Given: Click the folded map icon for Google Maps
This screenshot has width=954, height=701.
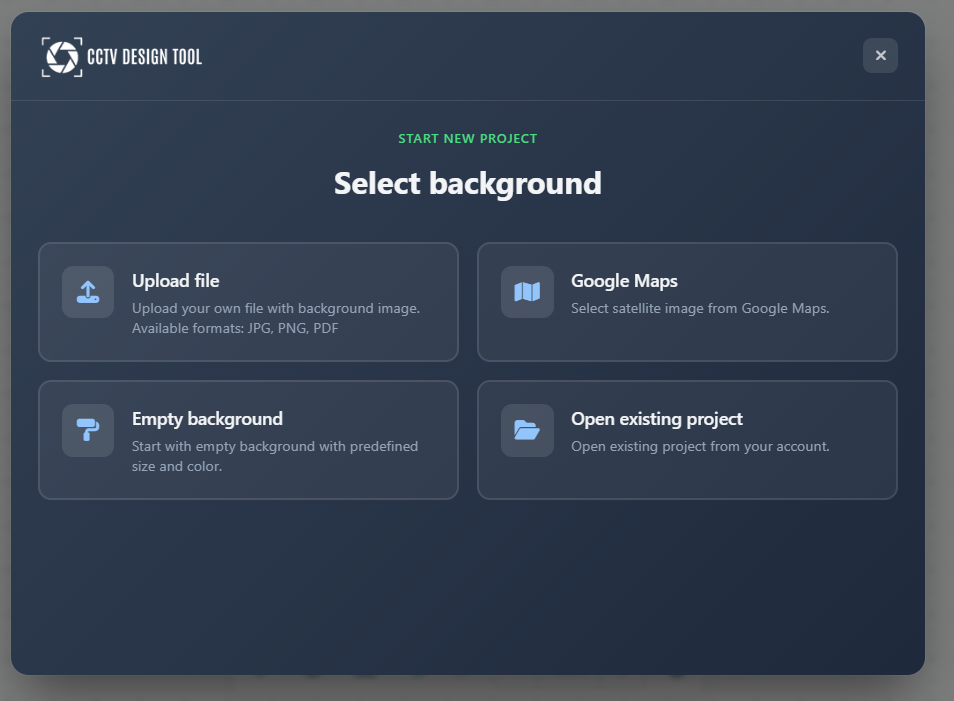Looking at the screenshot, I should [x=526, y=291].
